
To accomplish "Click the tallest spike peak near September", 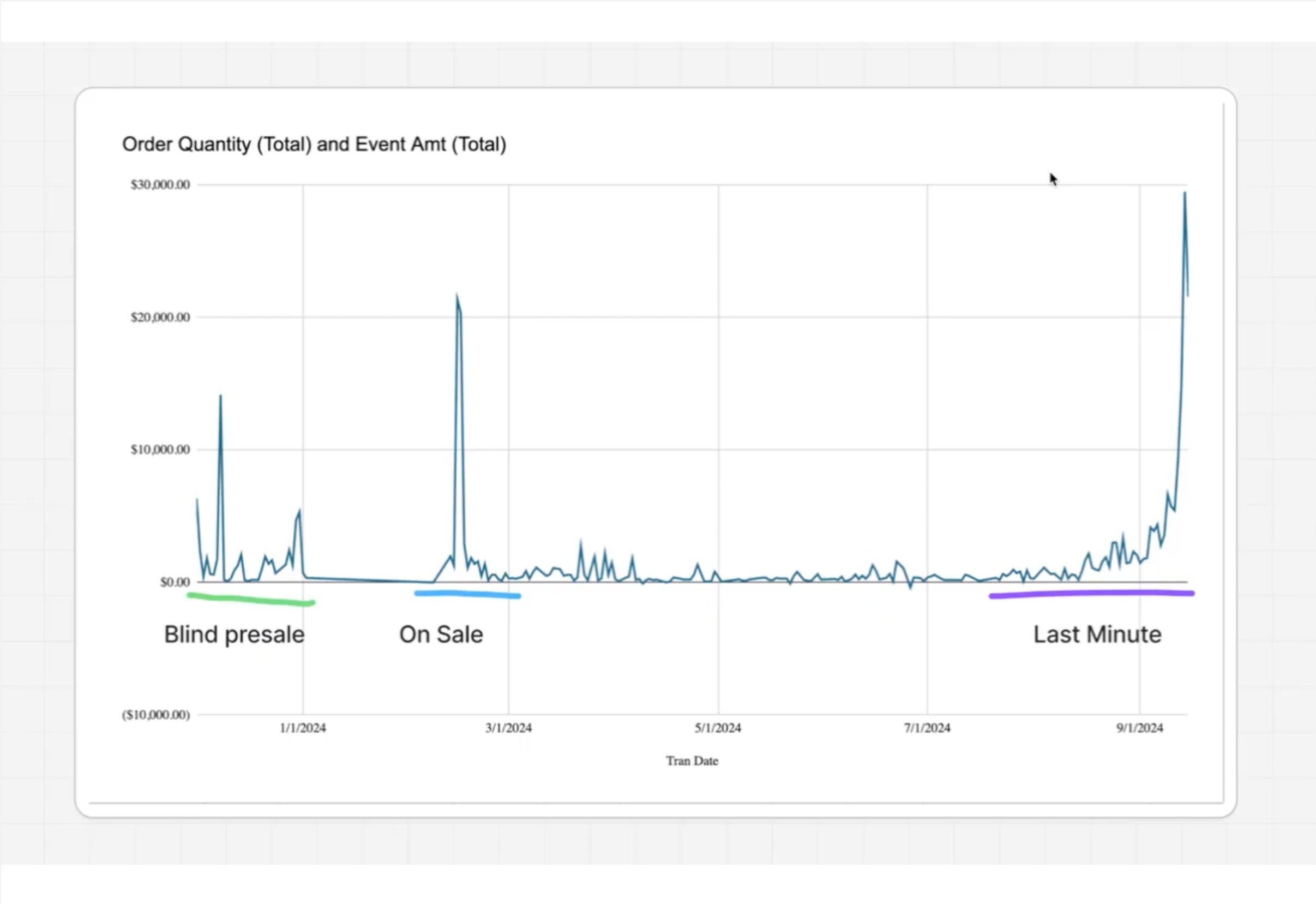I will coord(1185,194).
